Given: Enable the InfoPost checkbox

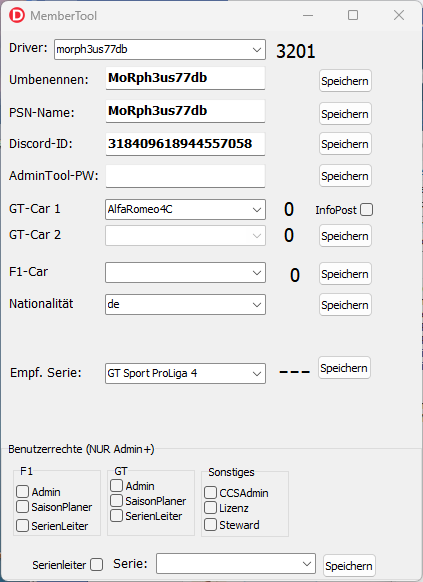Looking at the screenshot, I should 366,209.
